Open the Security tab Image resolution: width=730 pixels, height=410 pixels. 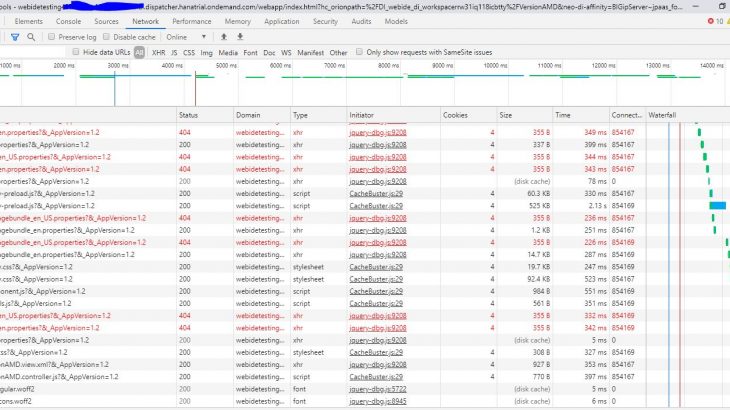tap(325, 21)
